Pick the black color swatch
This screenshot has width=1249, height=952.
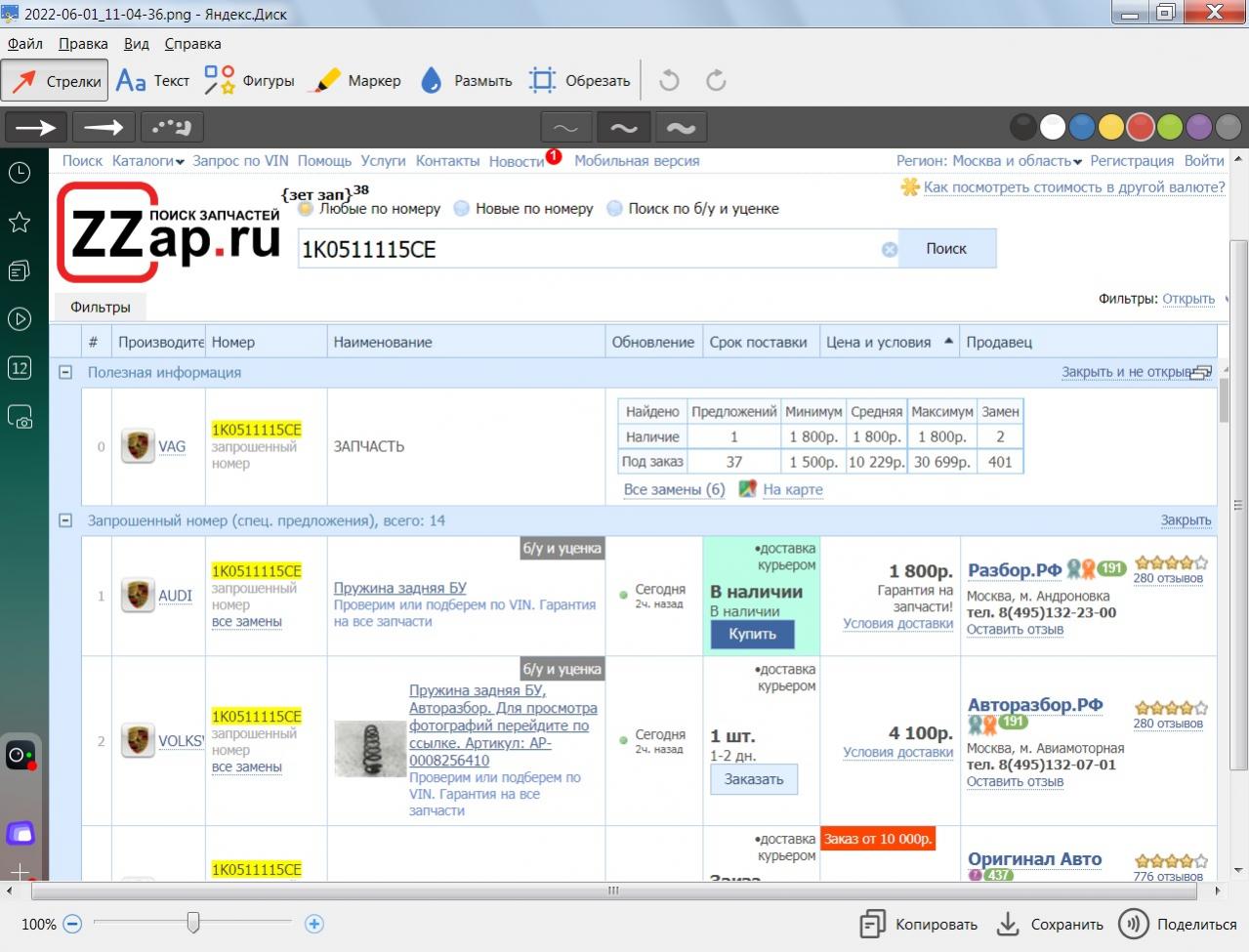(x=1022, y=127)
